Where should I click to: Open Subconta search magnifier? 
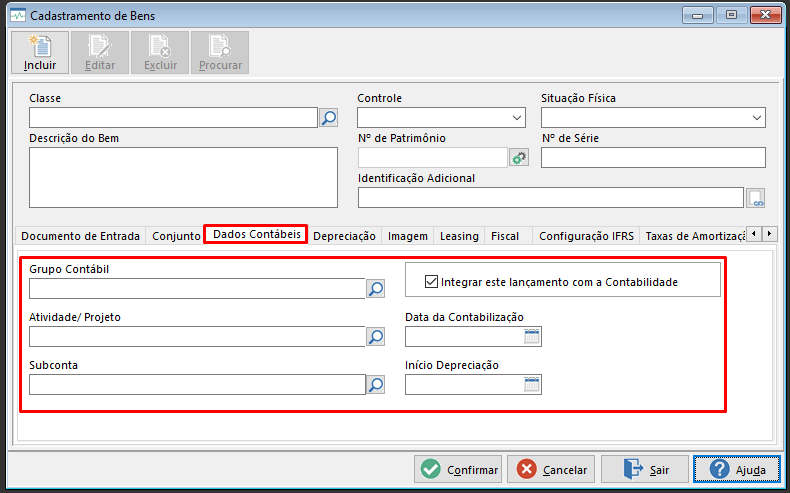376,385
